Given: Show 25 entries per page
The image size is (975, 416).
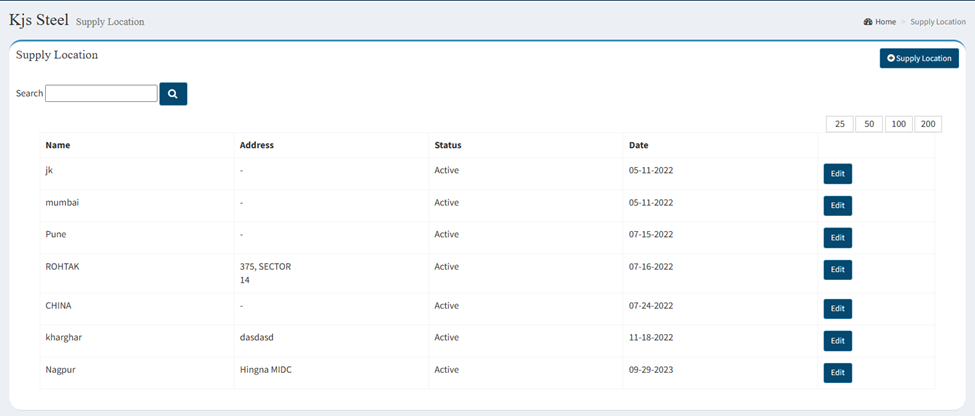Looking at the screenshot, I should [x=839, y=124].
